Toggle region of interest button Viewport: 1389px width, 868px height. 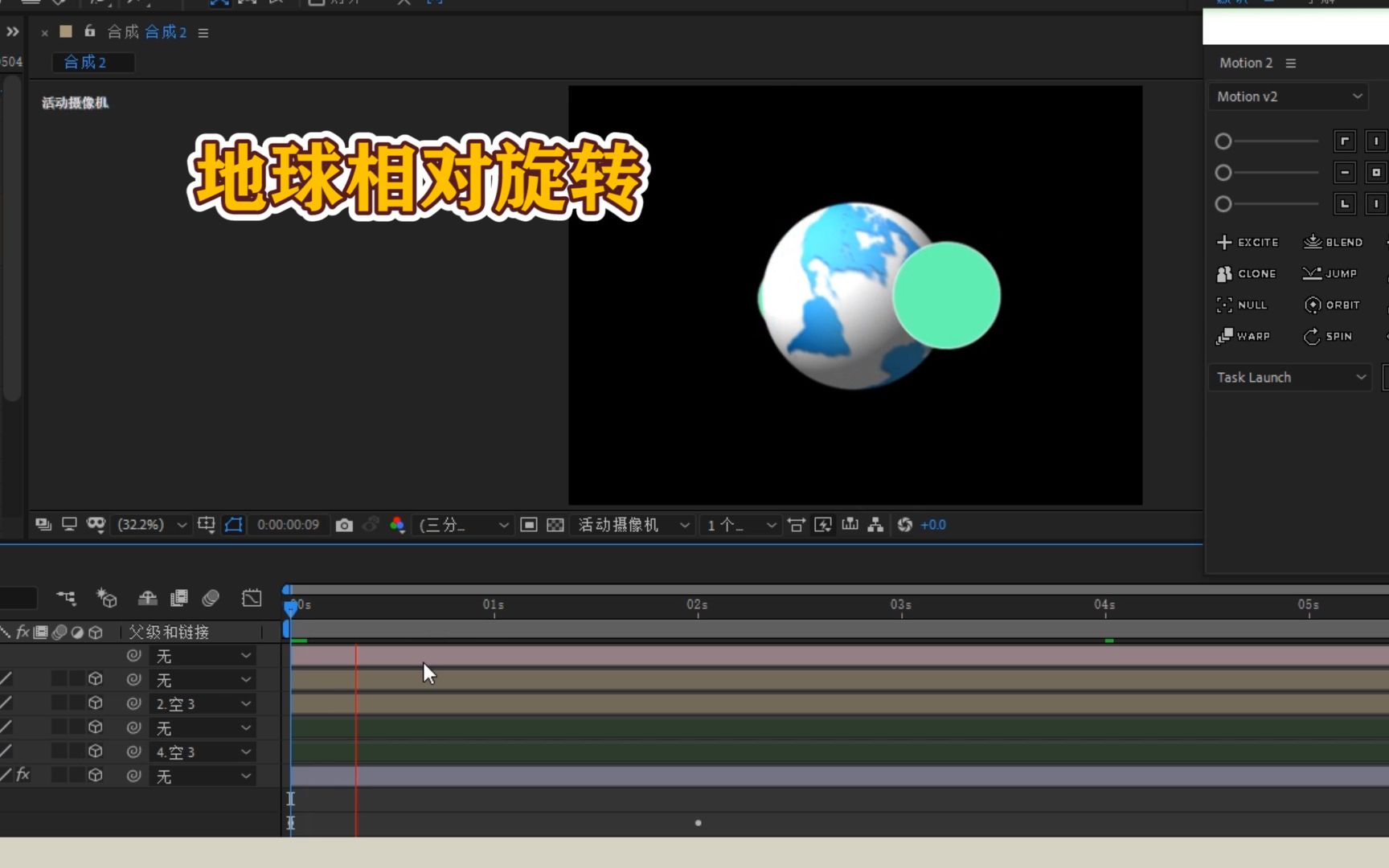[x=528, y=525]
